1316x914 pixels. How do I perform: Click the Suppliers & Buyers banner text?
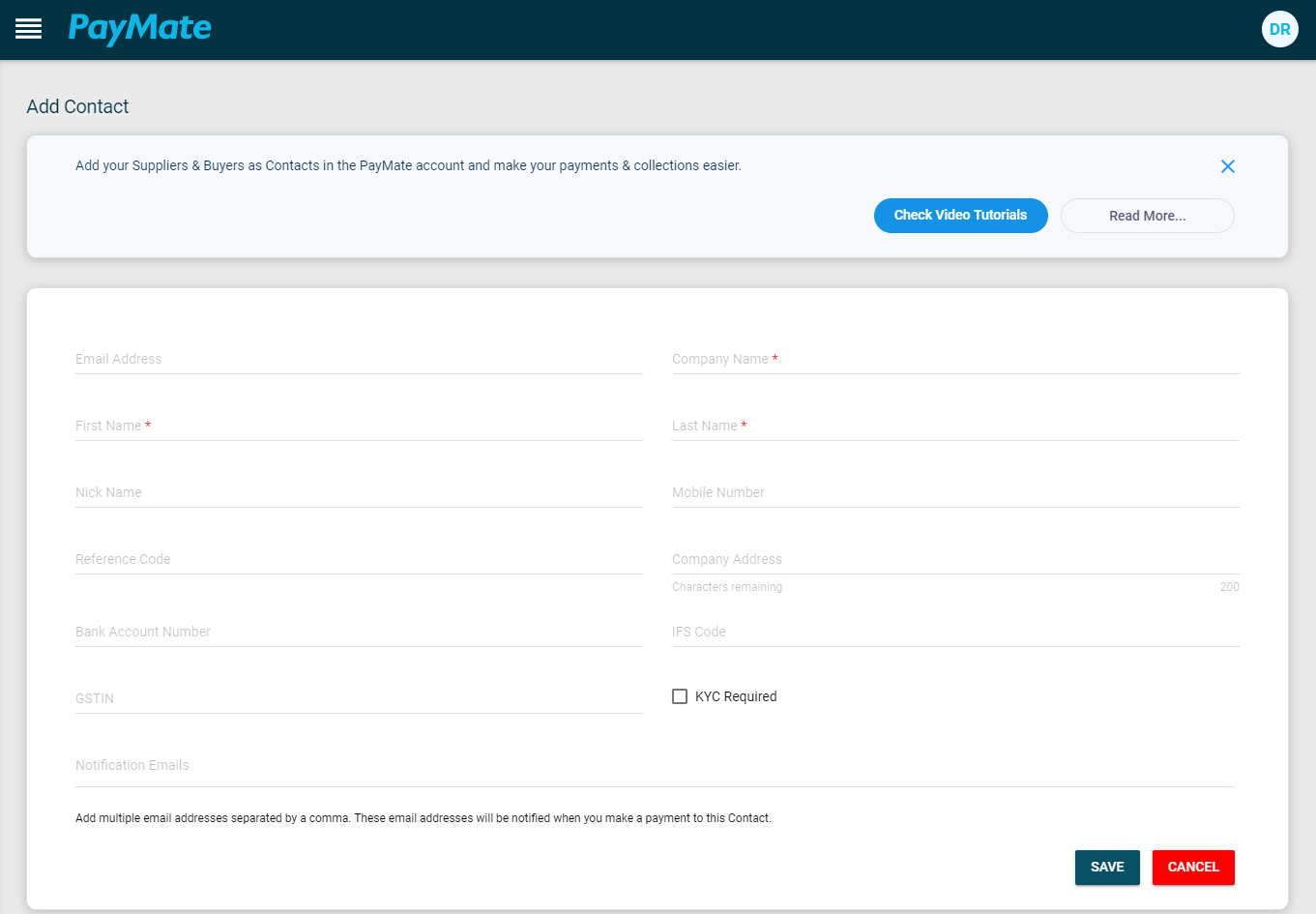(x=408, y=165)
